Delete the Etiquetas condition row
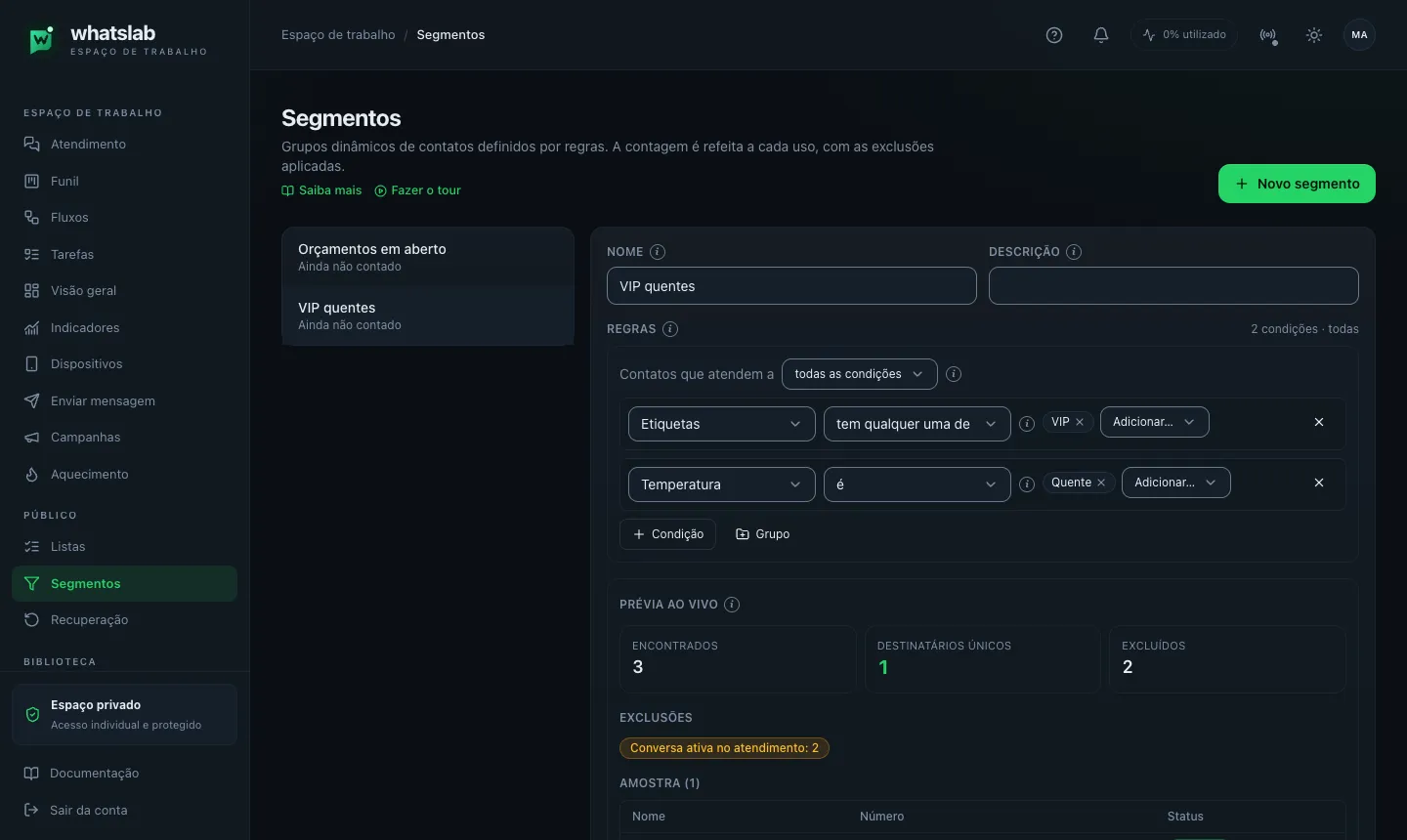The height and width of the screenshot is (840, 1407). 1319,422
